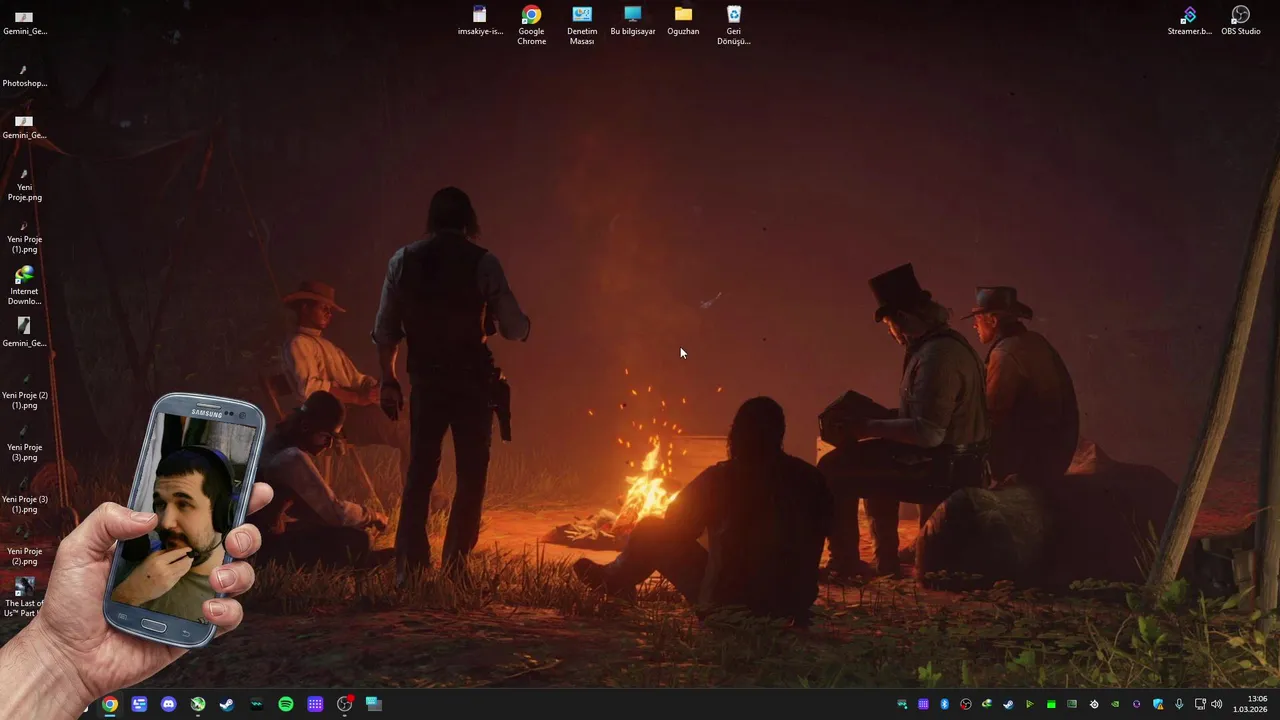Screen dimensions: 1280x720
Task: Open the clock showing 13:06 1.03.2026
Action: point(1250,704)
